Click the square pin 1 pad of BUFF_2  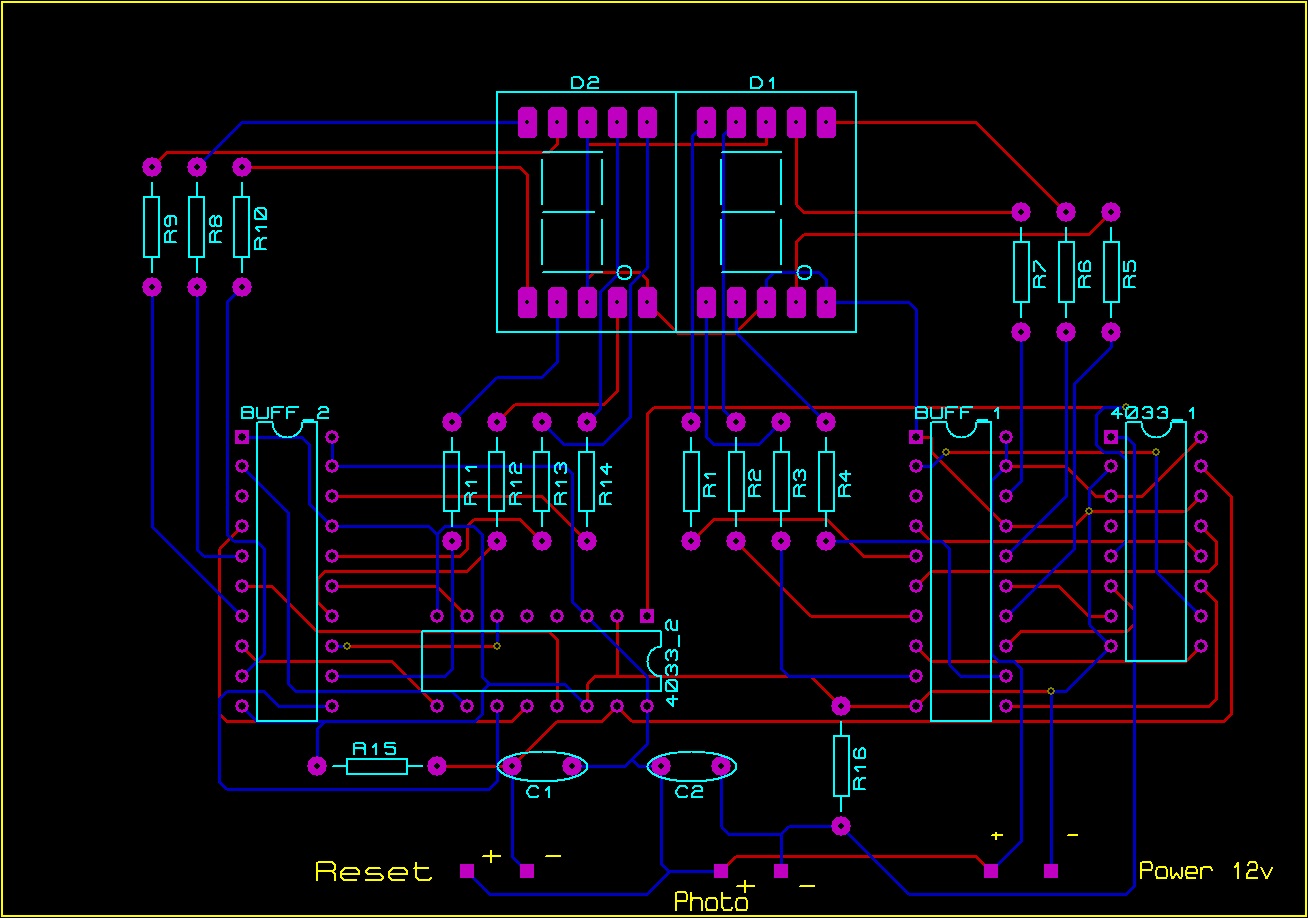coord(241,437)
